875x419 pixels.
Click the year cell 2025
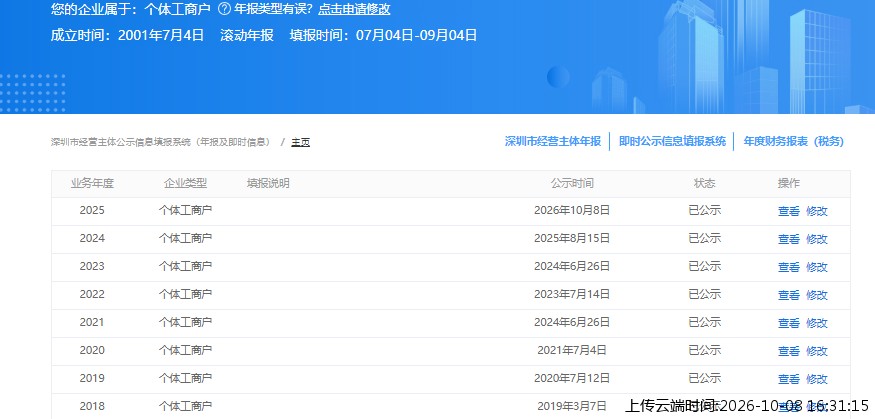92,210
